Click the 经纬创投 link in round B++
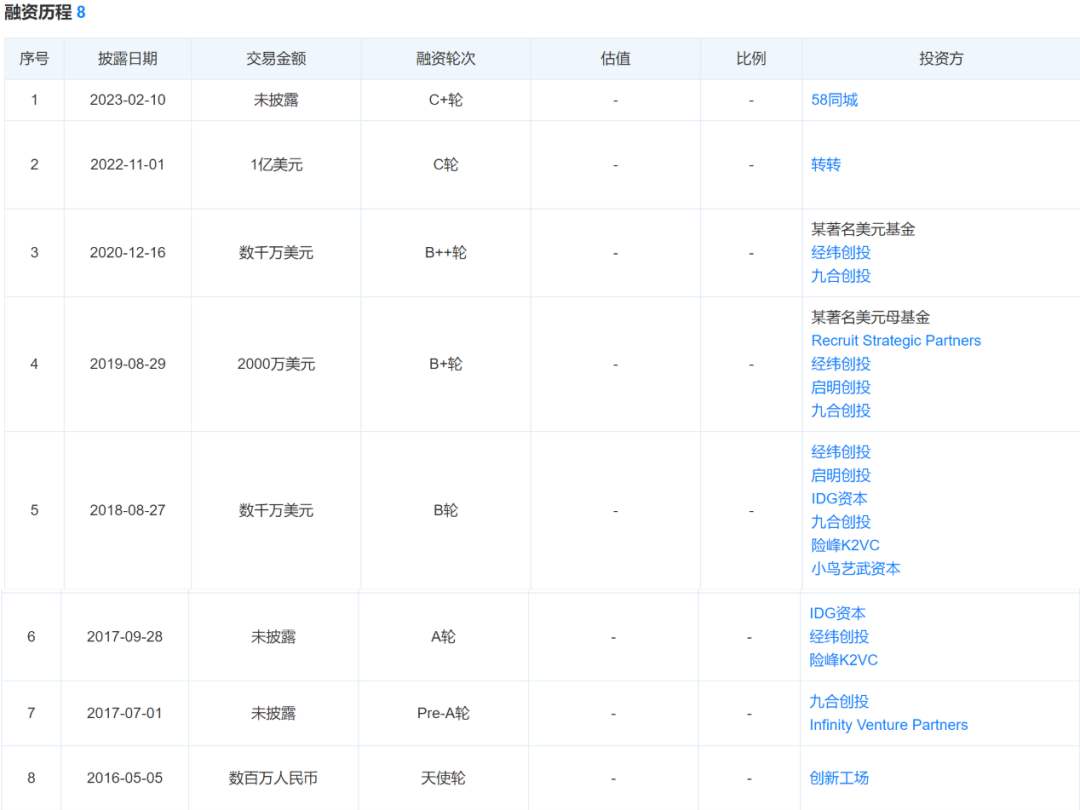The image size is (1080, 810). 839,253
